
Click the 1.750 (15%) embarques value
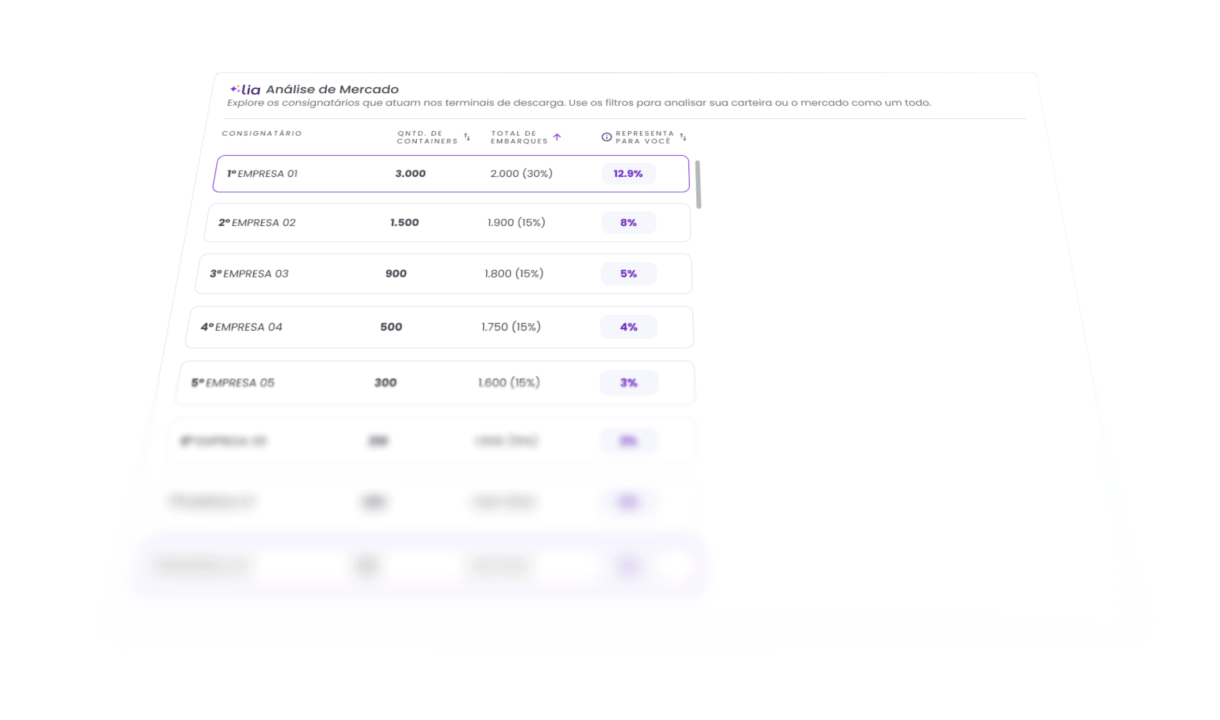[511, 327]
